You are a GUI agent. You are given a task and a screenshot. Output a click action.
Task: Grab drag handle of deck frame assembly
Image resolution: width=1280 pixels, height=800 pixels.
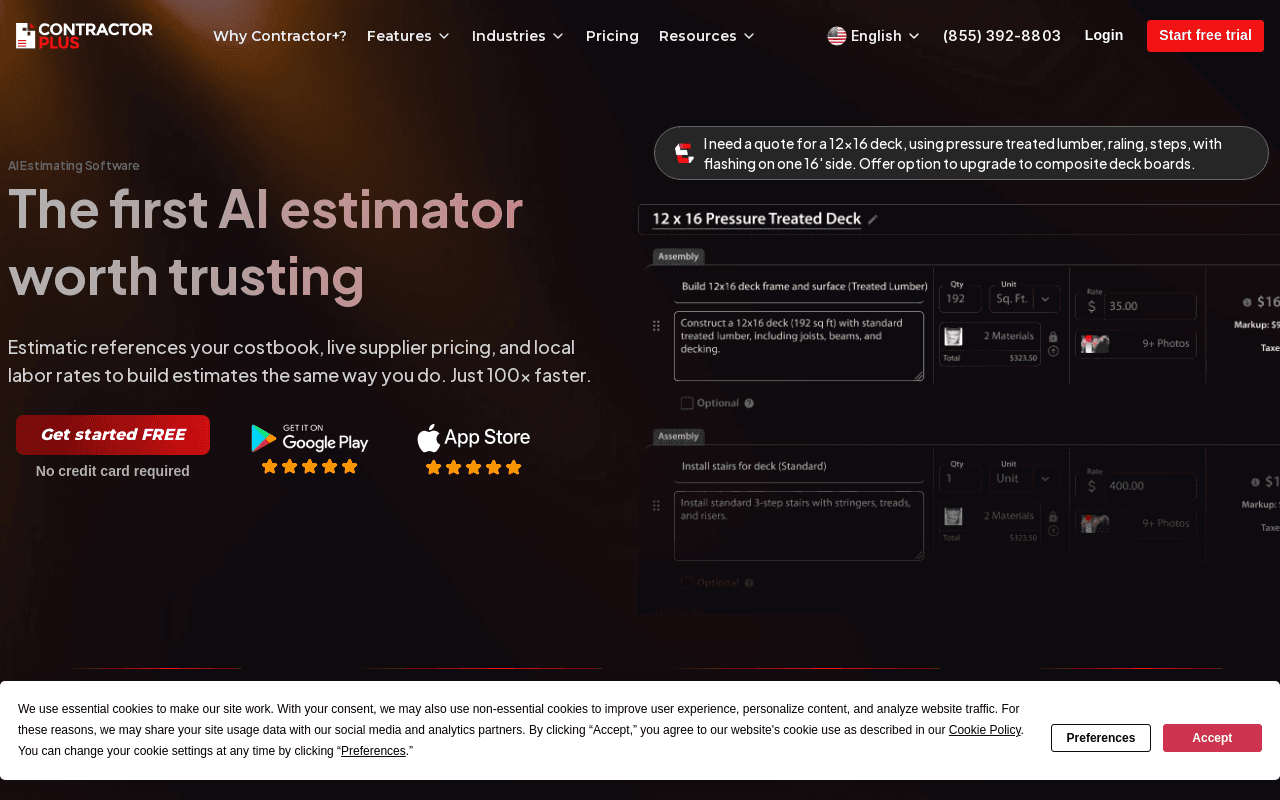pos(656,326)
